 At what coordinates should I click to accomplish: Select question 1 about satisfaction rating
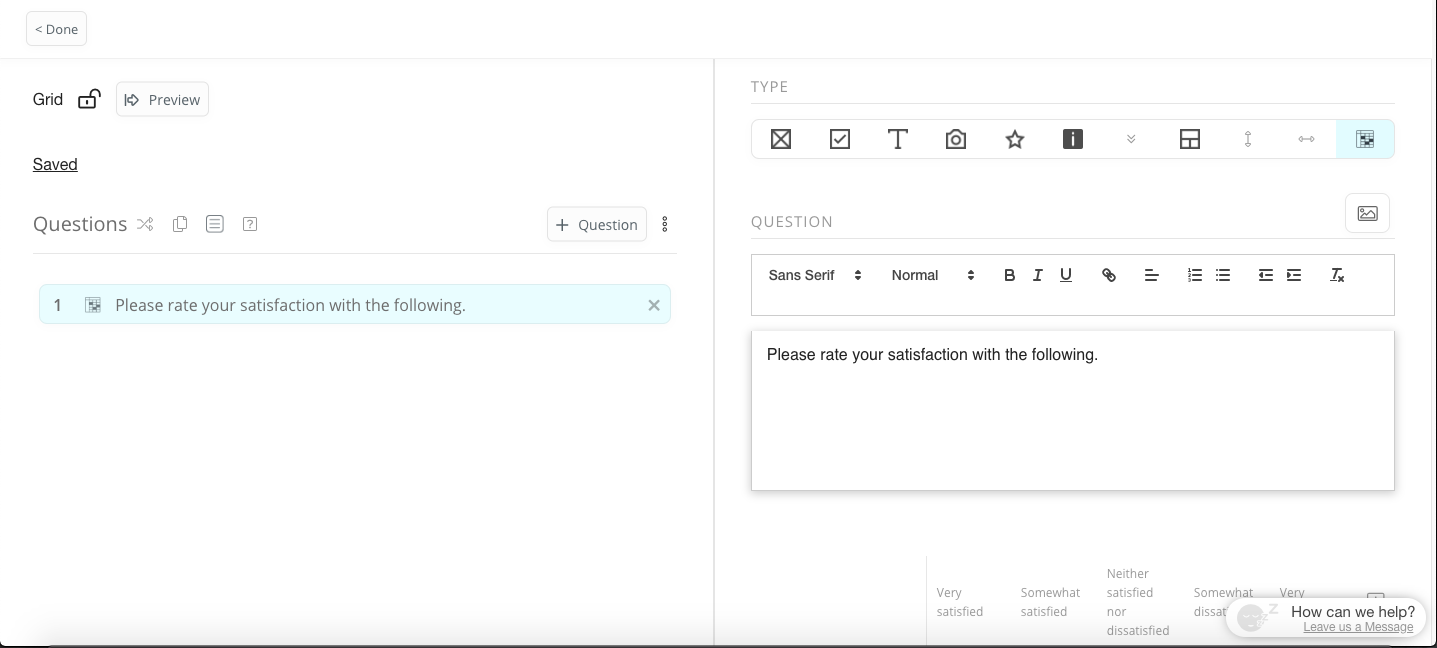click(x=355, y=305)
